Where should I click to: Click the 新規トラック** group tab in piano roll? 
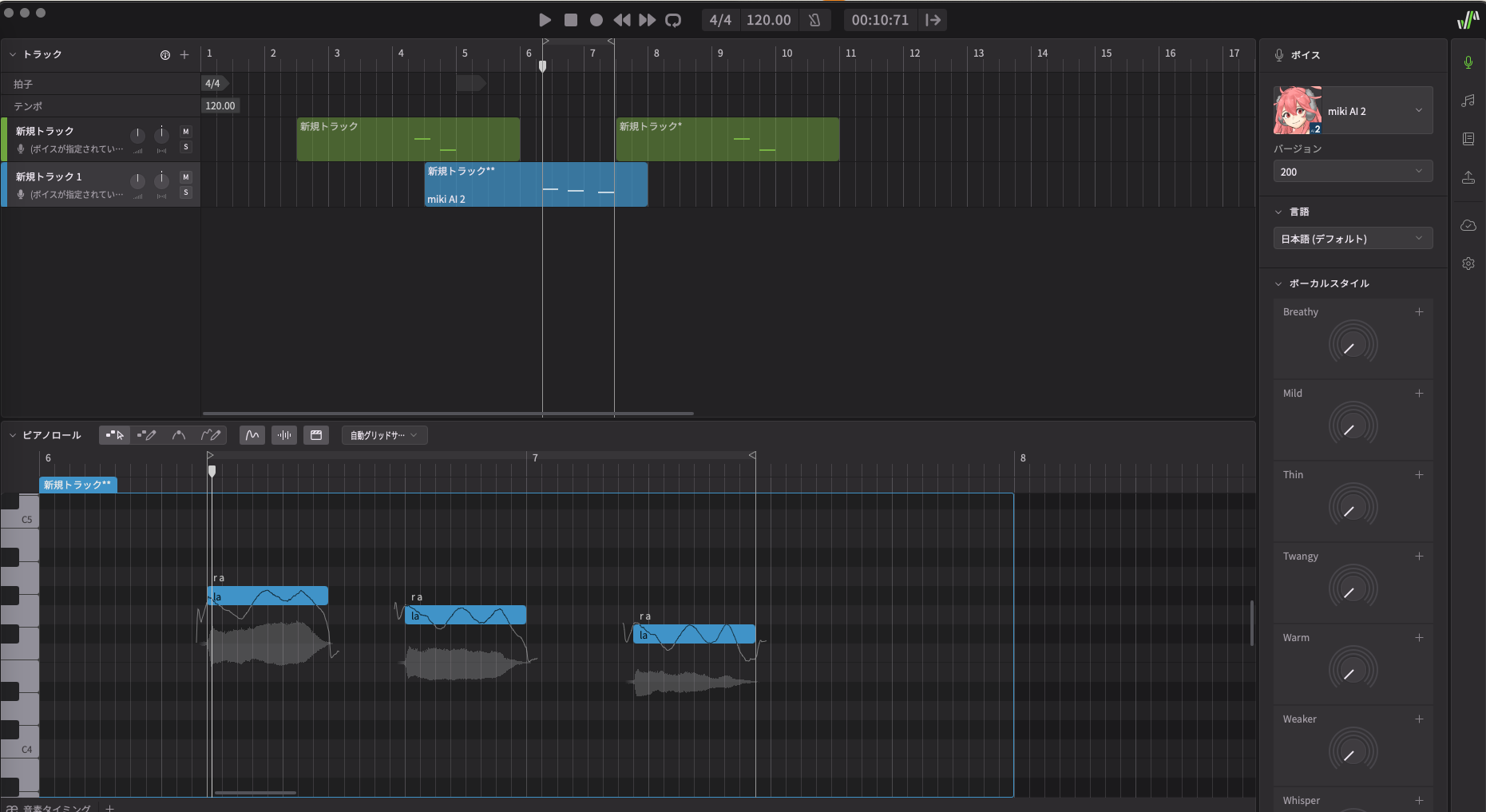pyautogui.click(x=78, y=485)
